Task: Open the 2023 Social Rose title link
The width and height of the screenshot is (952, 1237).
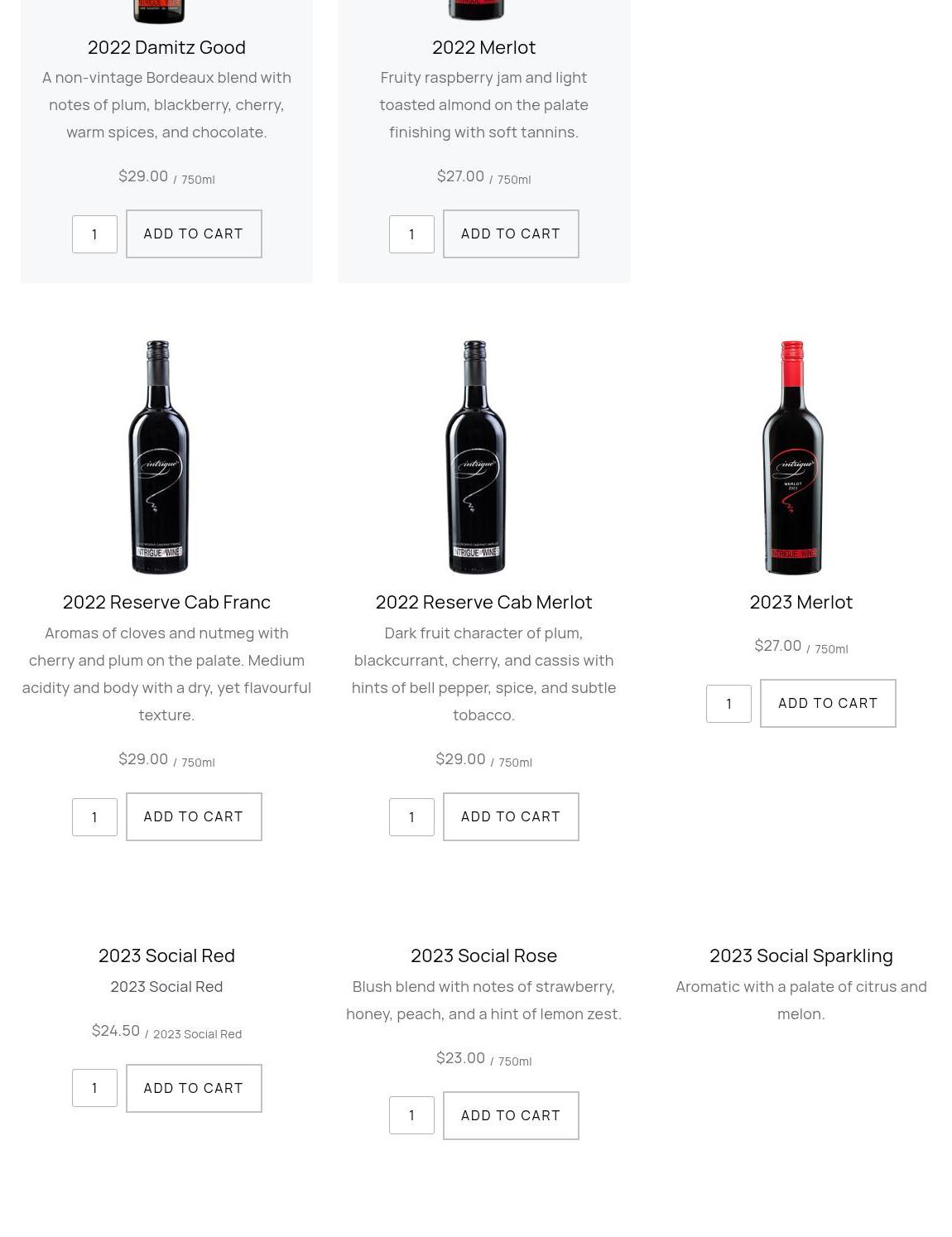Action: pyautogui.click(x=483, y=955)
